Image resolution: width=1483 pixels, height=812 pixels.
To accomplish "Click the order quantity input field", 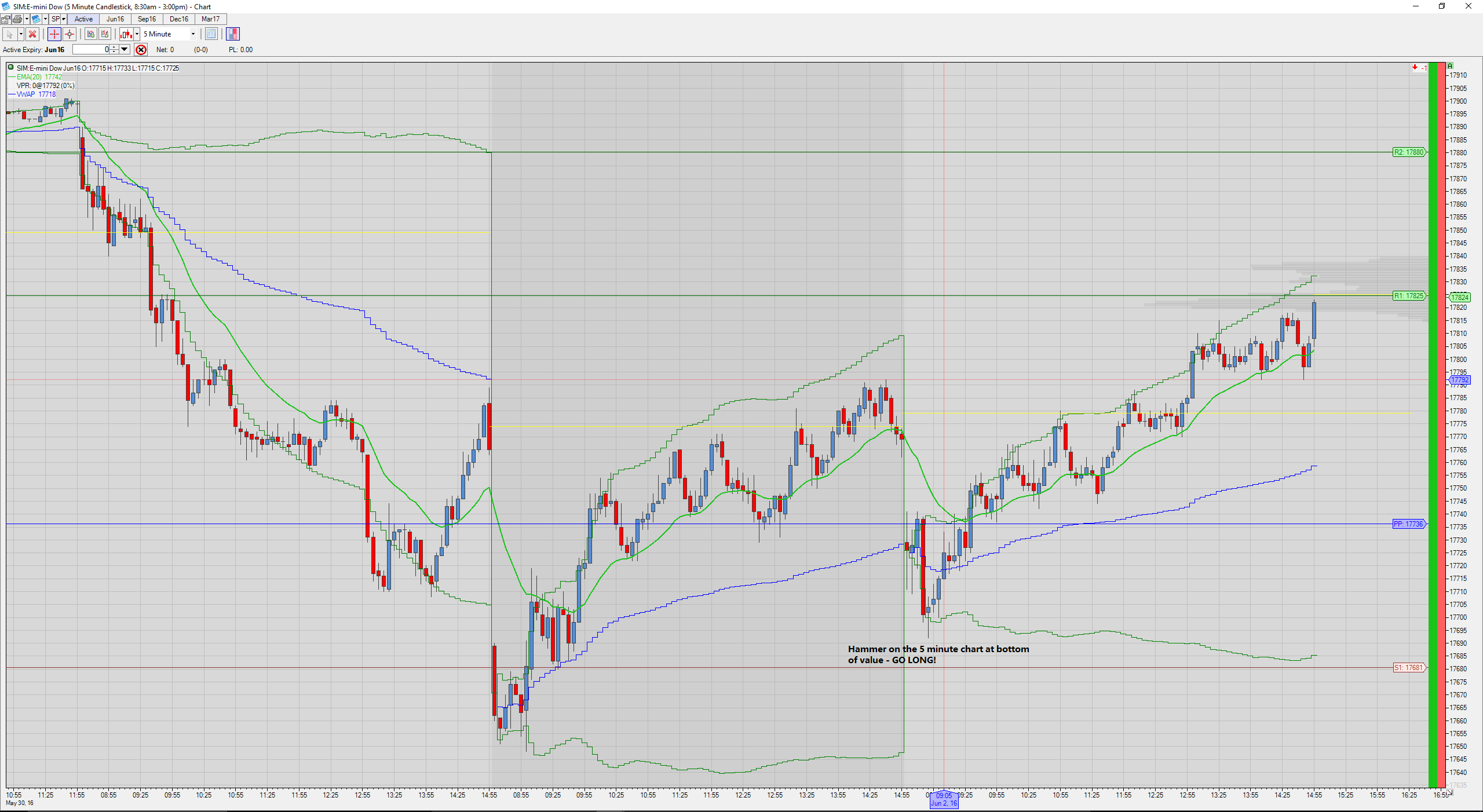I will pos(91,50).
